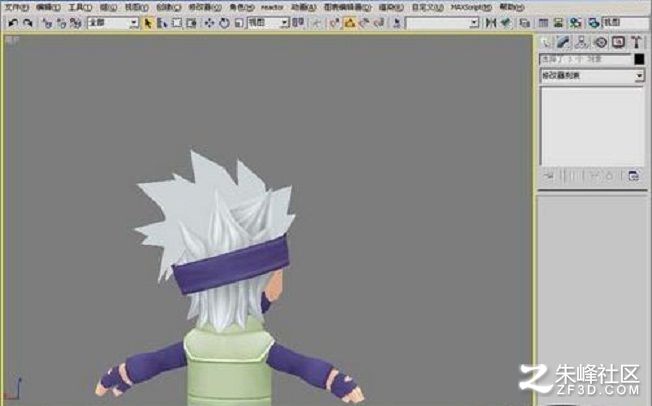This screenshot has height=406, width=652.
Task: Open the 工具 (Tools) menu
Action: click(80, 7)
